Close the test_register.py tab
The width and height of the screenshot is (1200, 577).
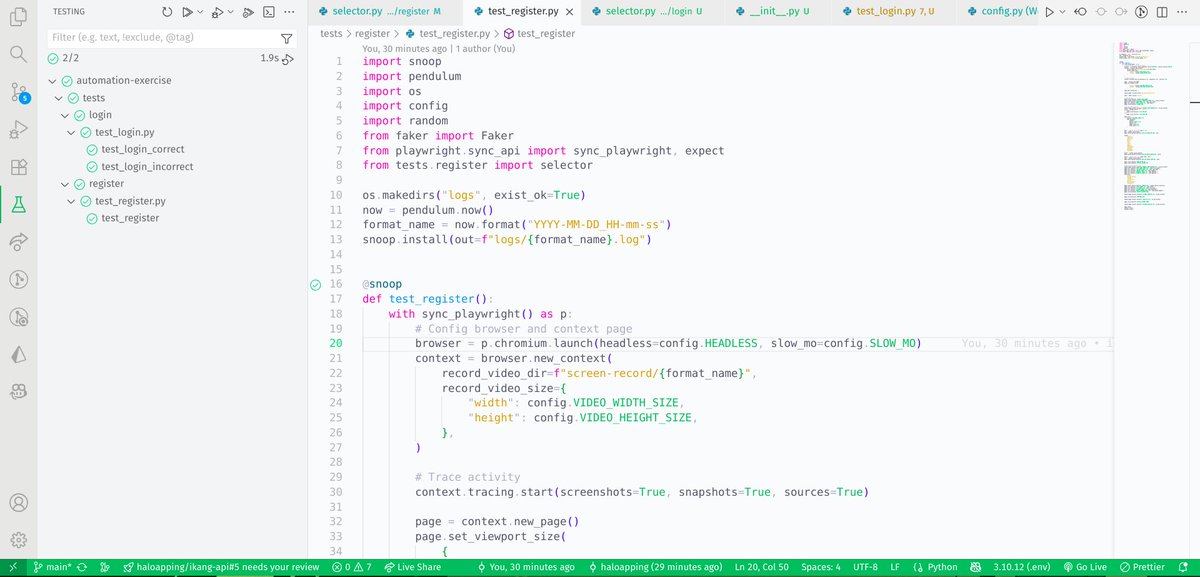coord(569,12)
